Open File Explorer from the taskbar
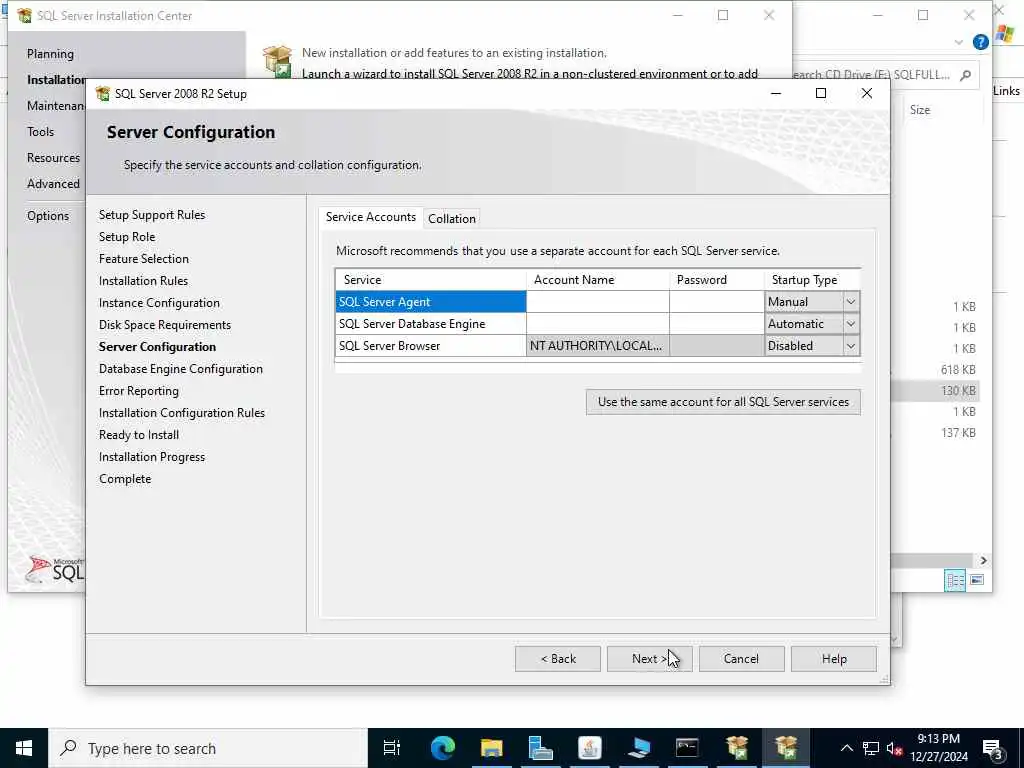Screen dimensions: 1024x768 (491, 748)
